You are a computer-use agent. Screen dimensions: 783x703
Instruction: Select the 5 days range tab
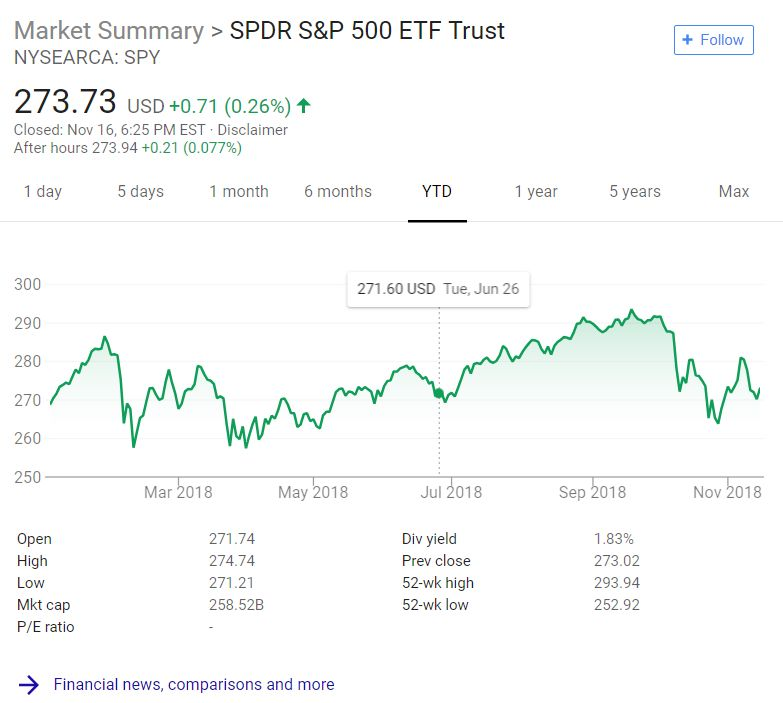point(141,192)
